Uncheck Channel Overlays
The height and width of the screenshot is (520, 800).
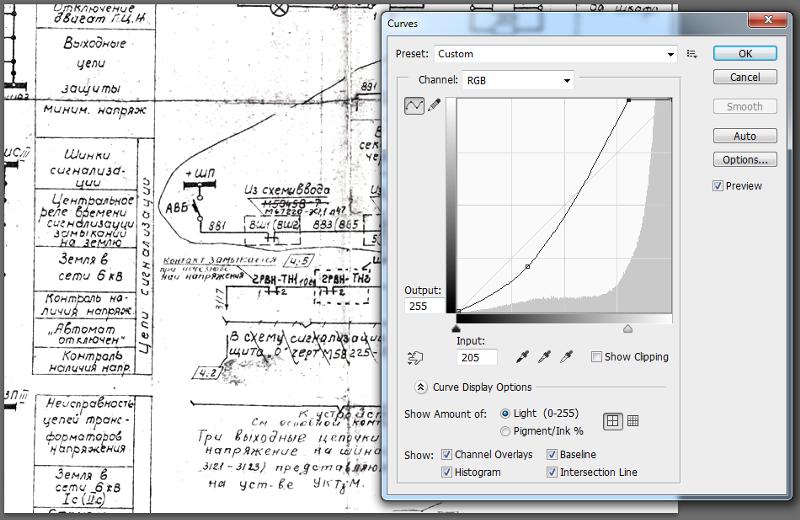pos(446,454)
